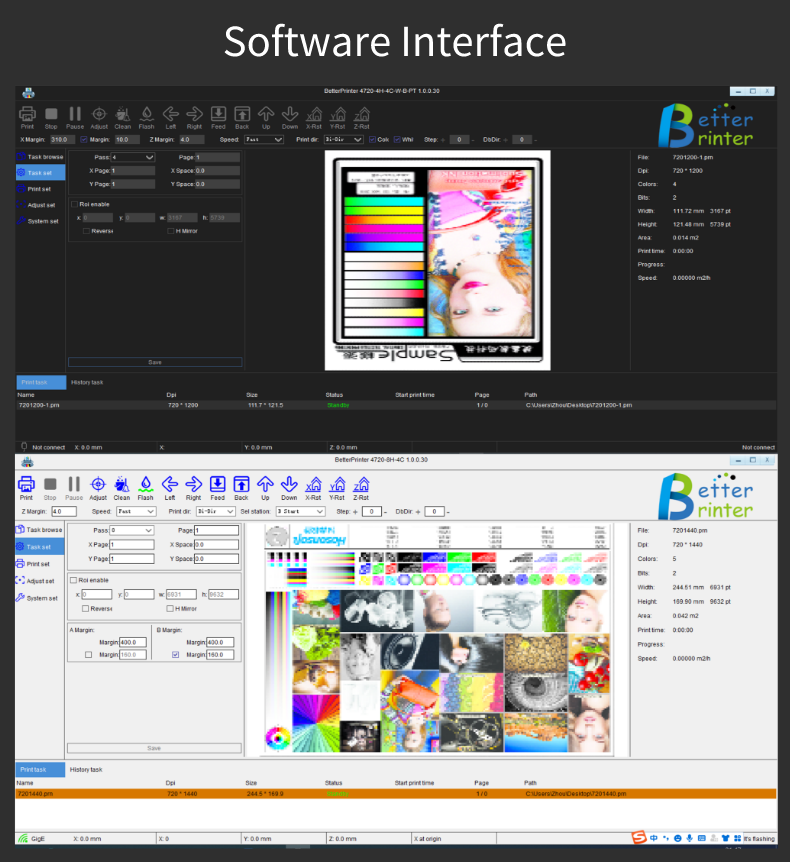Click the Save button in the light window
This screenshot has width=790, height=862.
click(154, 748)
